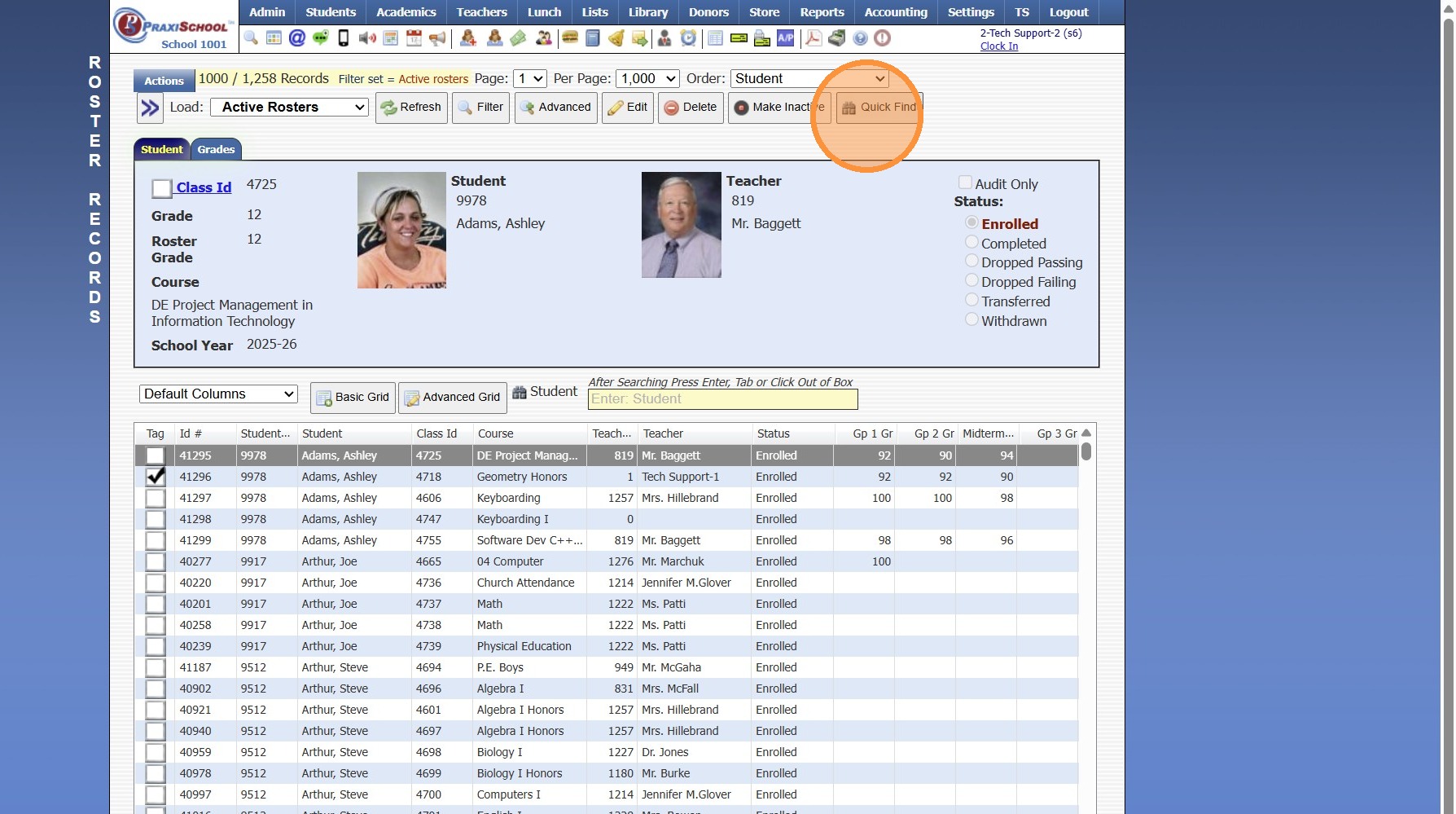The height and width of the screenshot is (814, 1456).
Task: Switch to Basic Grid view
Action: tap(353, 398)
